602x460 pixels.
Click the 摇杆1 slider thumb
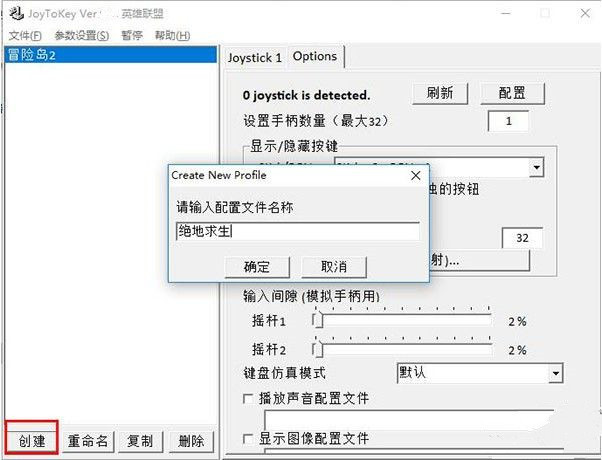tap(318, 320)
